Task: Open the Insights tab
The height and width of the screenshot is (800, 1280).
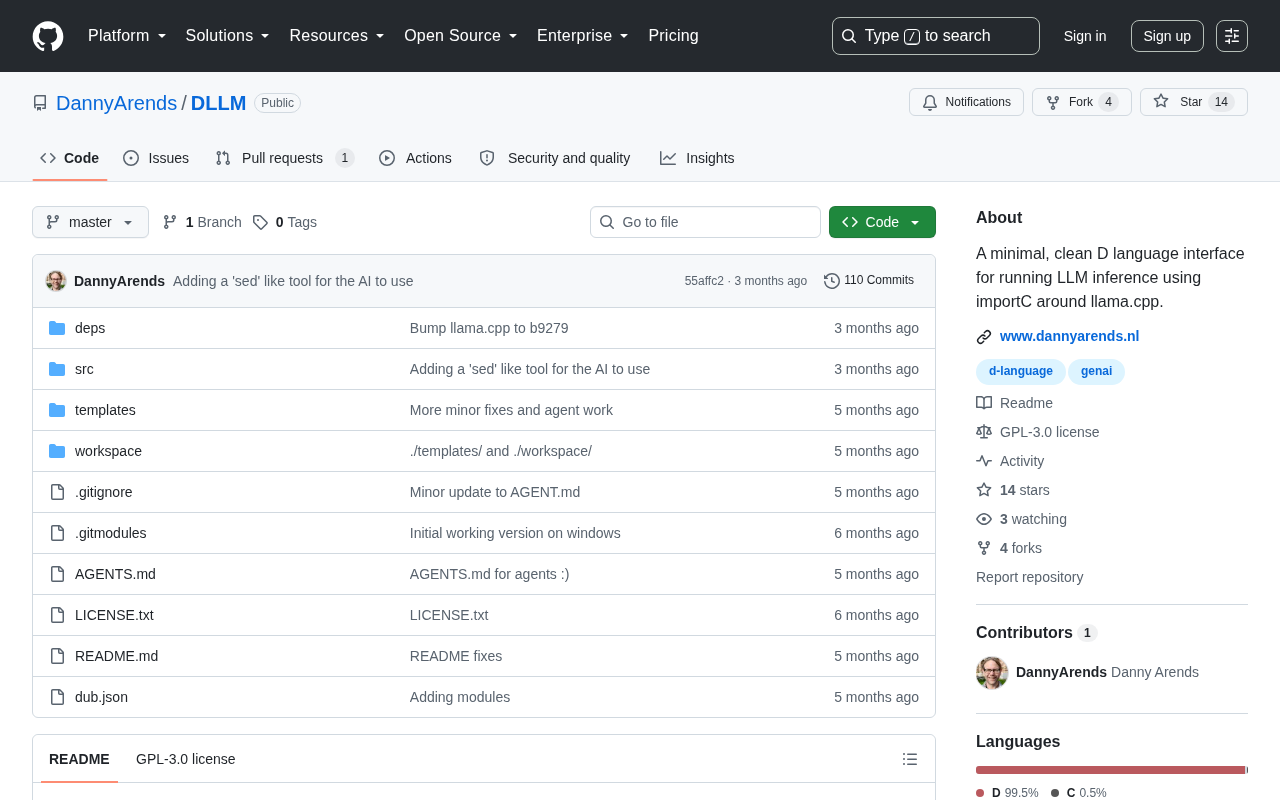Action: (x=697, y=158)
